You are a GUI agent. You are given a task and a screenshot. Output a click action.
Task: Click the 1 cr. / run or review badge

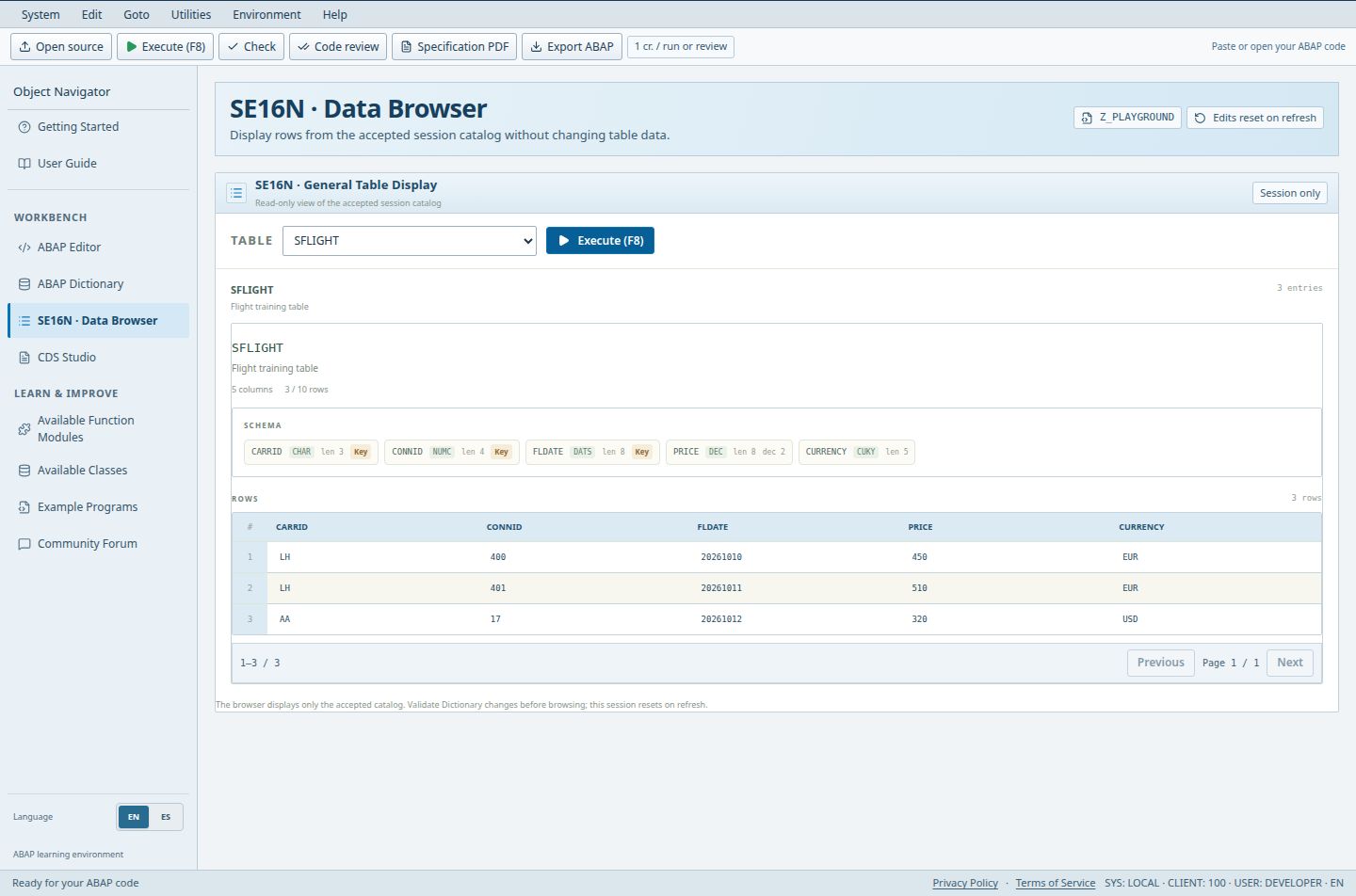(681, 46)
